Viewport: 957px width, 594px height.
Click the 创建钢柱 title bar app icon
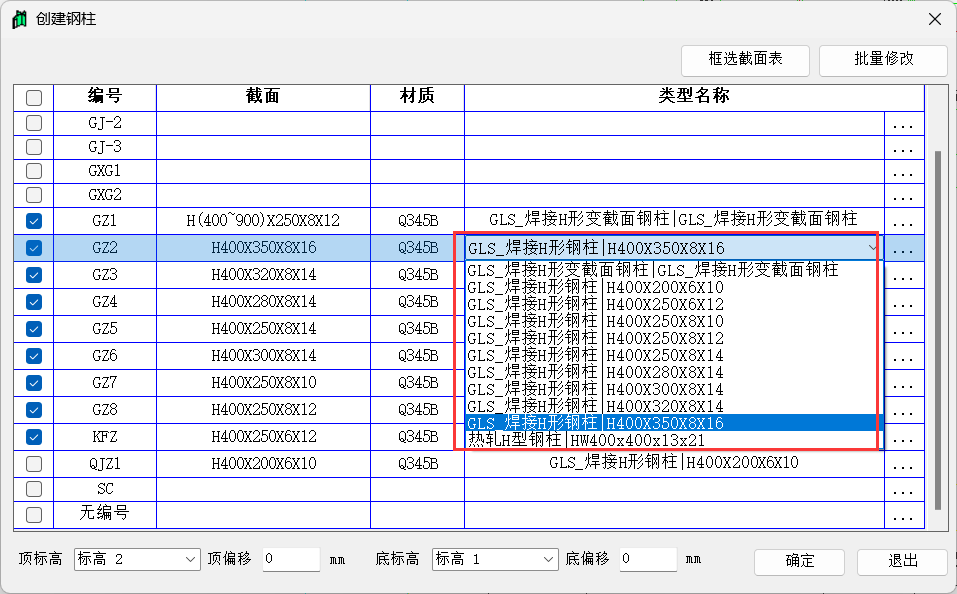(x=20, y=20)
